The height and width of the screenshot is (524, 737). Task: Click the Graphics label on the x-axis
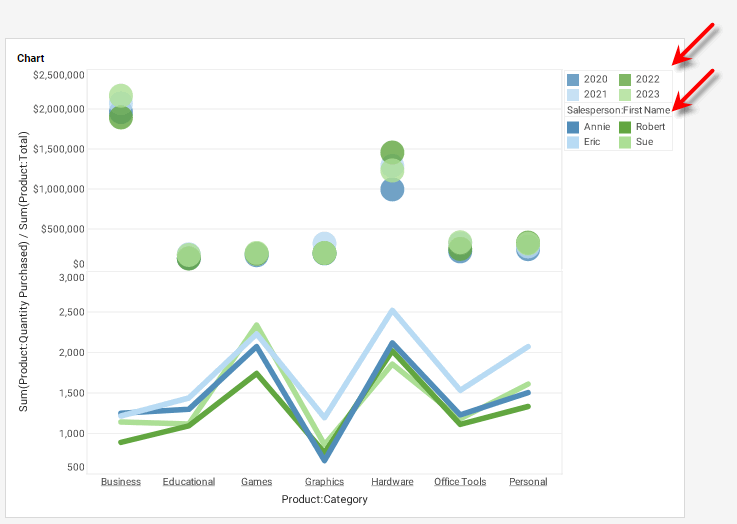tap(325, 482)
